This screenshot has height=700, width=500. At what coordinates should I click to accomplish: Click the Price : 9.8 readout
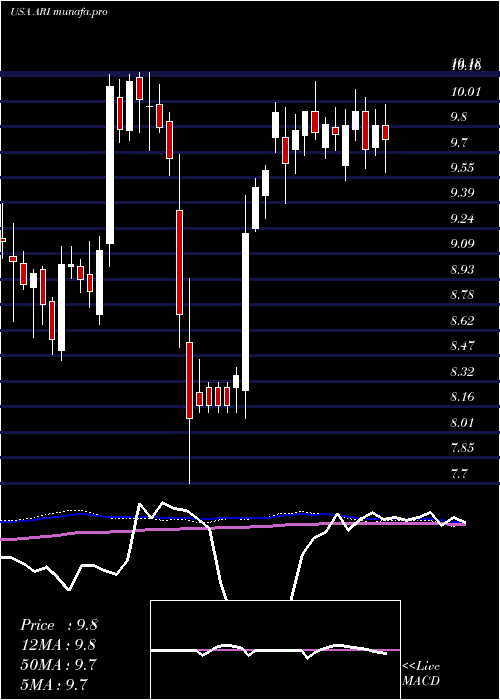click(x=58, y=625)
